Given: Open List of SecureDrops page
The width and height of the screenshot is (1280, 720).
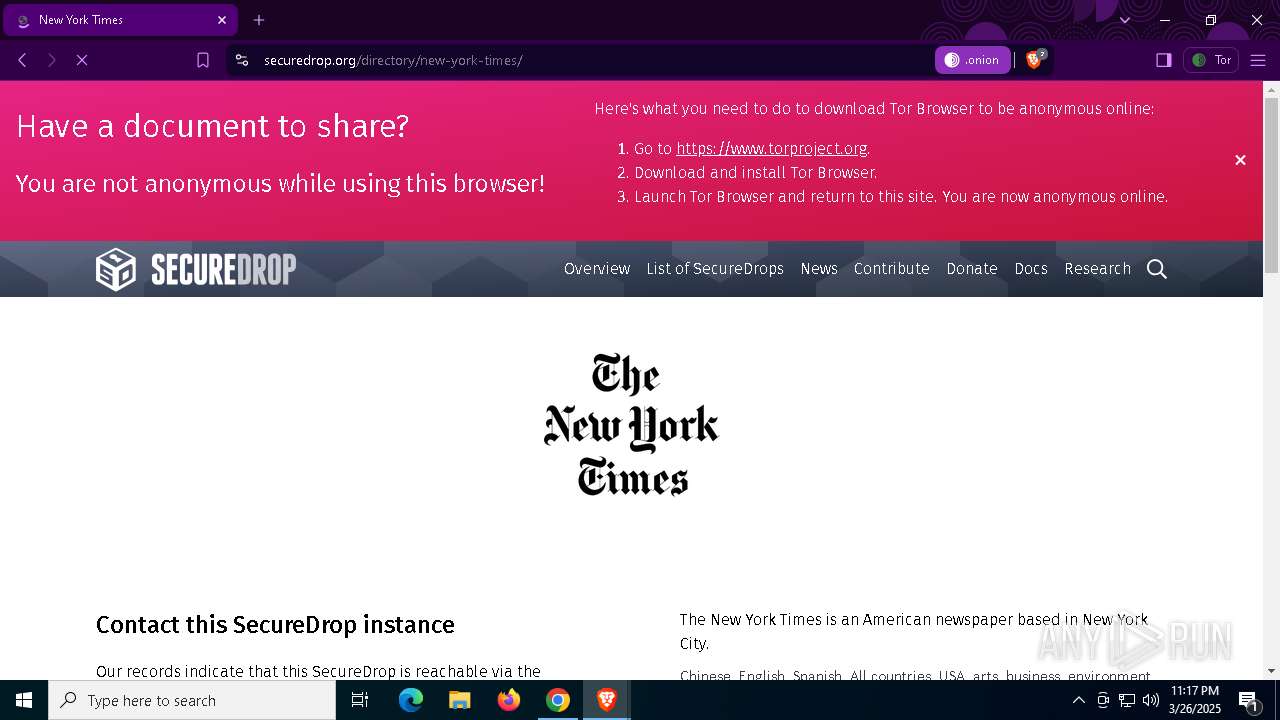Looking at the screenshot, I should tap(715, 268).
